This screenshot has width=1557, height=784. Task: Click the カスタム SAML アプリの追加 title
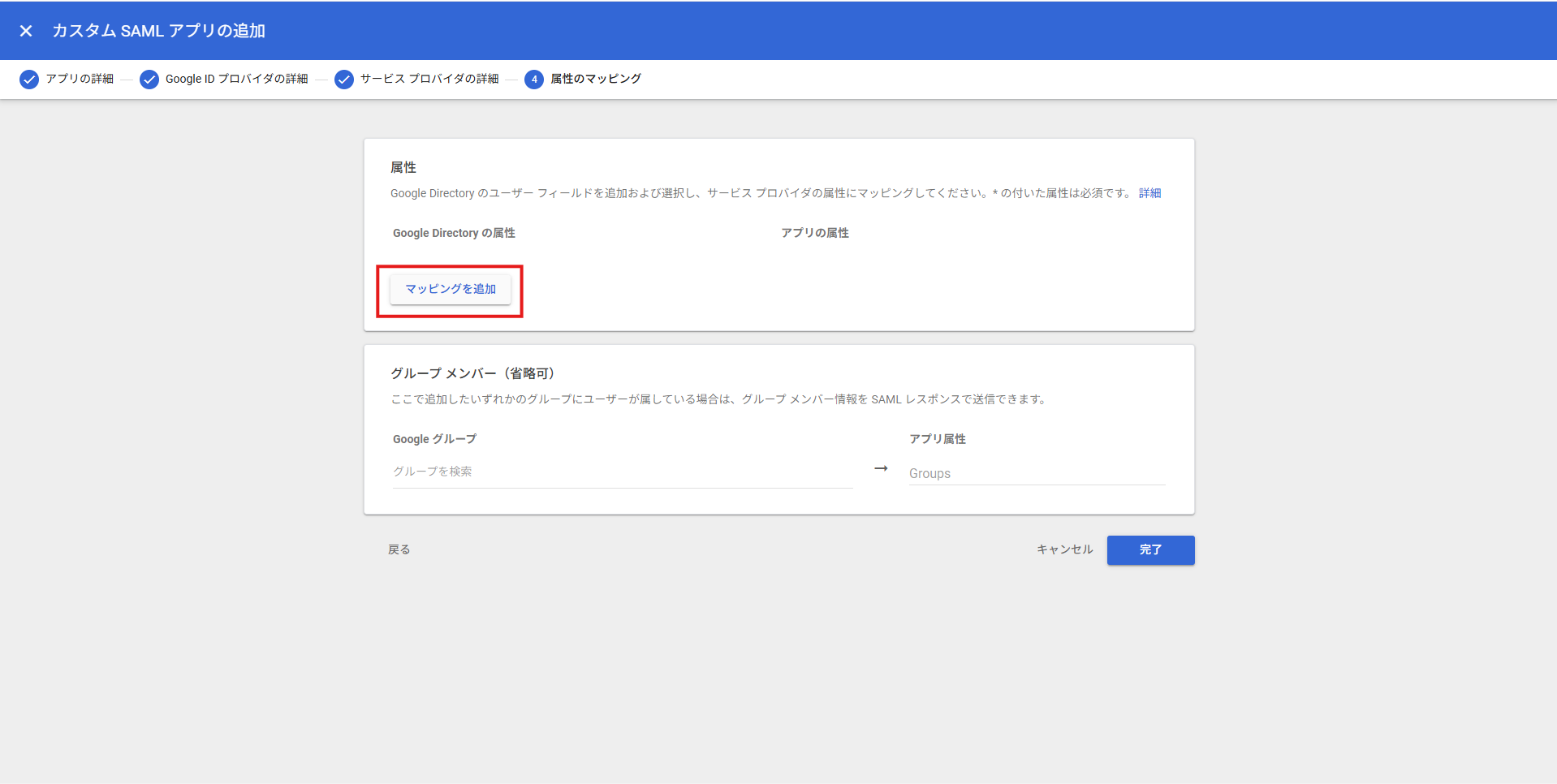point(159,31)
